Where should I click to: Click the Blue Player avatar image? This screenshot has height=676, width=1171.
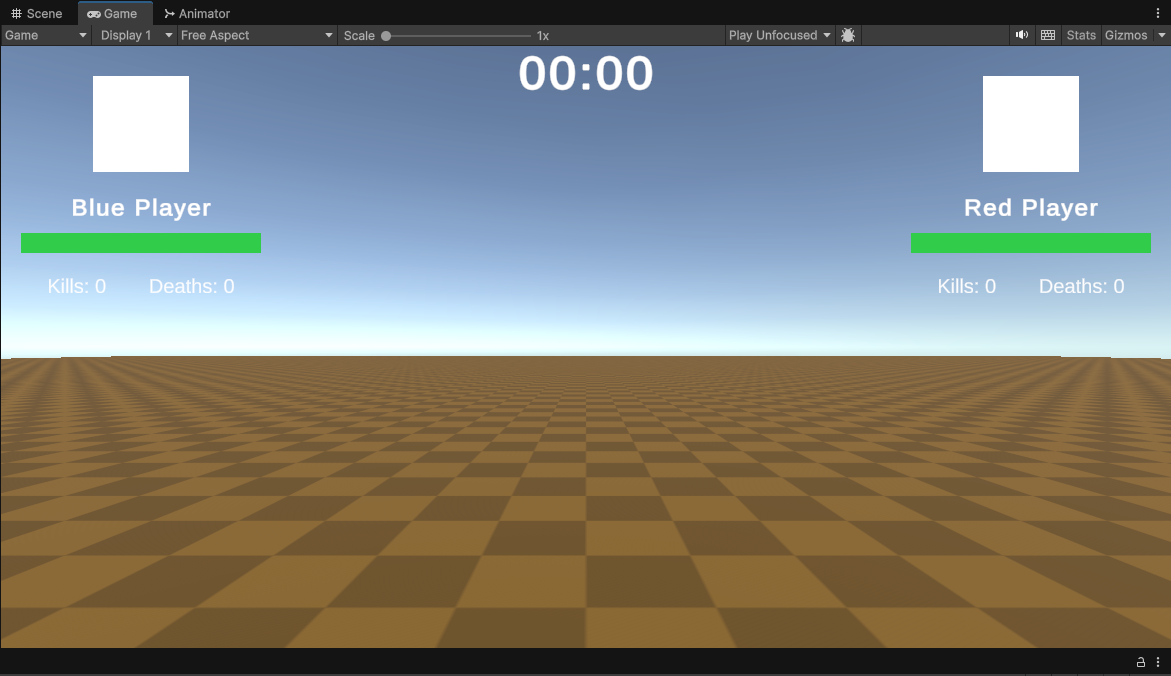coord(141,124)
